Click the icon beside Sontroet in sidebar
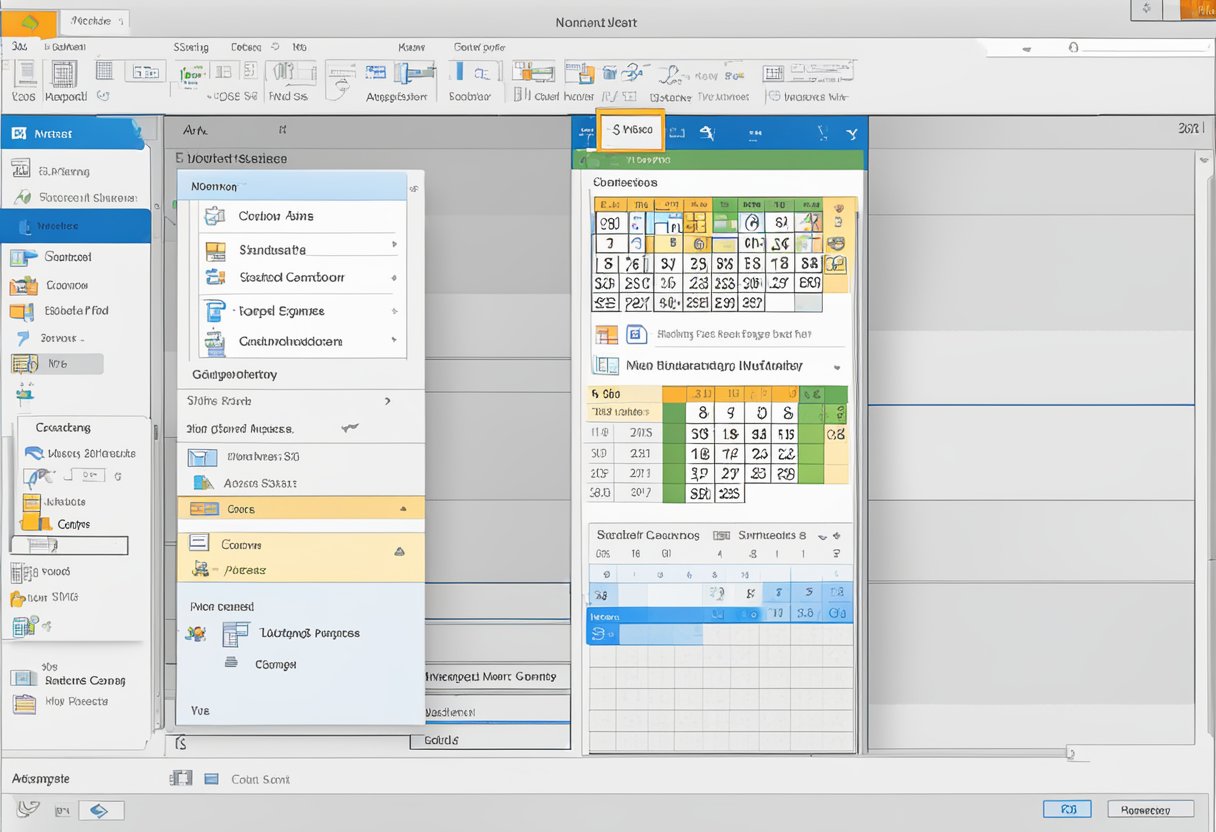1216x832 pixels. point(22,258)
